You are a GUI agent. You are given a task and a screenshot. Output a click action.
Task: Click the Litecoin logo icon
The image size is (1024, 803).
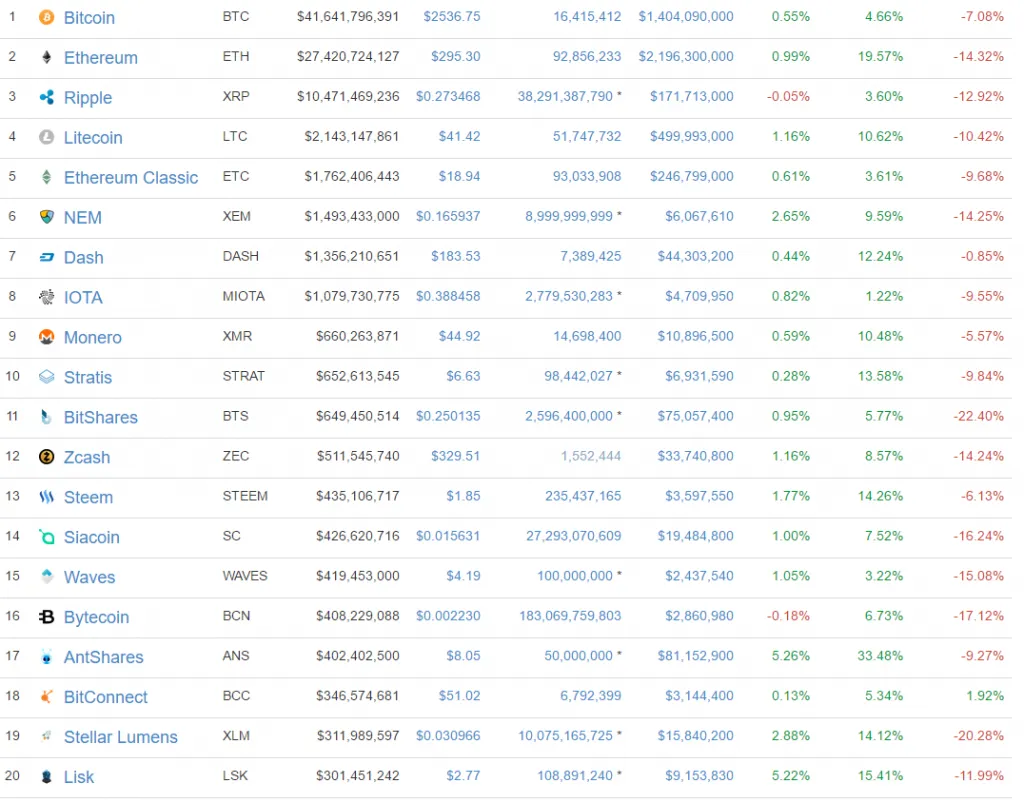pyautogui.click(x=46, y=137)
